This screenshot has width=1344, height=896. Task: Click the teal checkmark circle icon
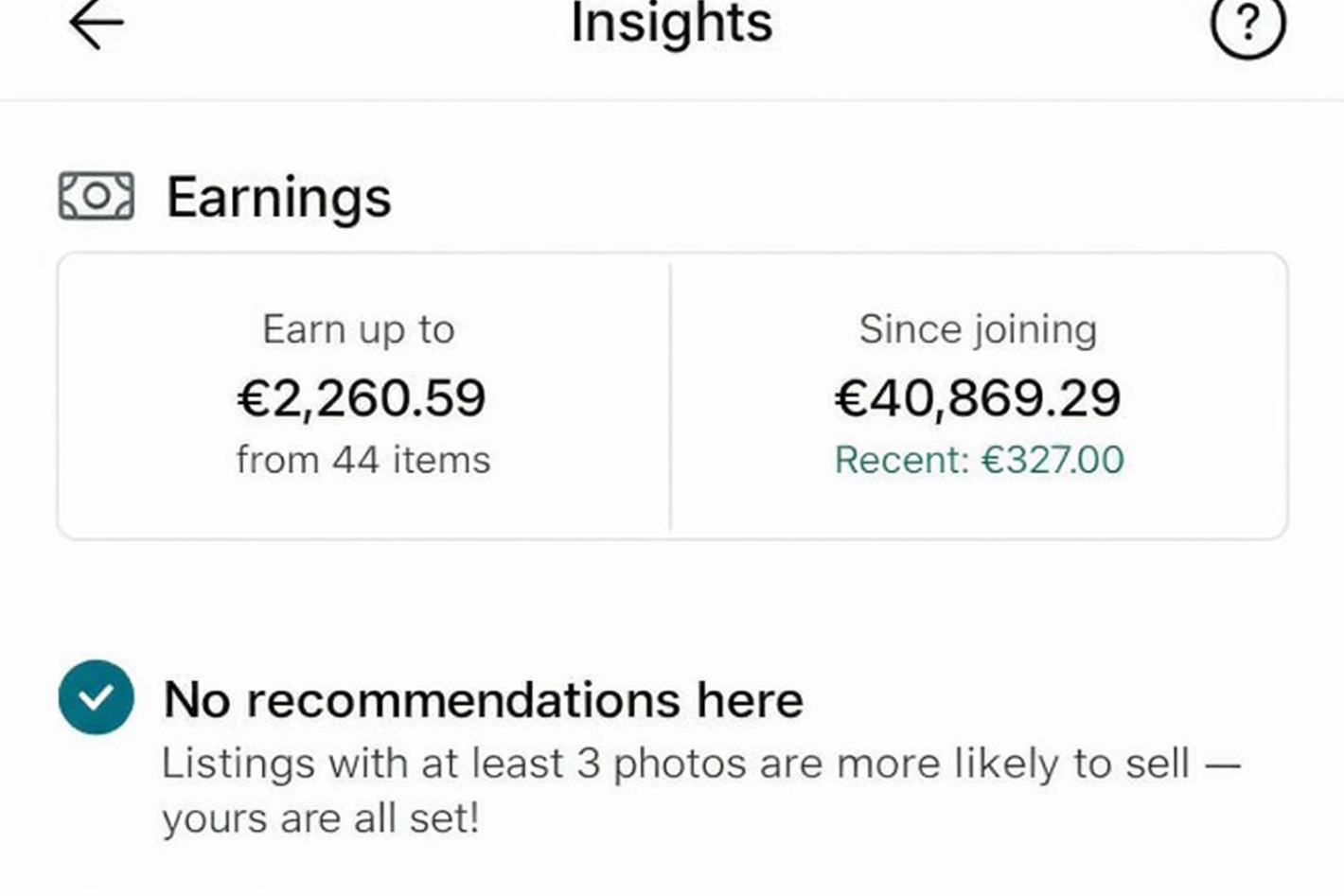pyautogui.click(x=97, y=697)
